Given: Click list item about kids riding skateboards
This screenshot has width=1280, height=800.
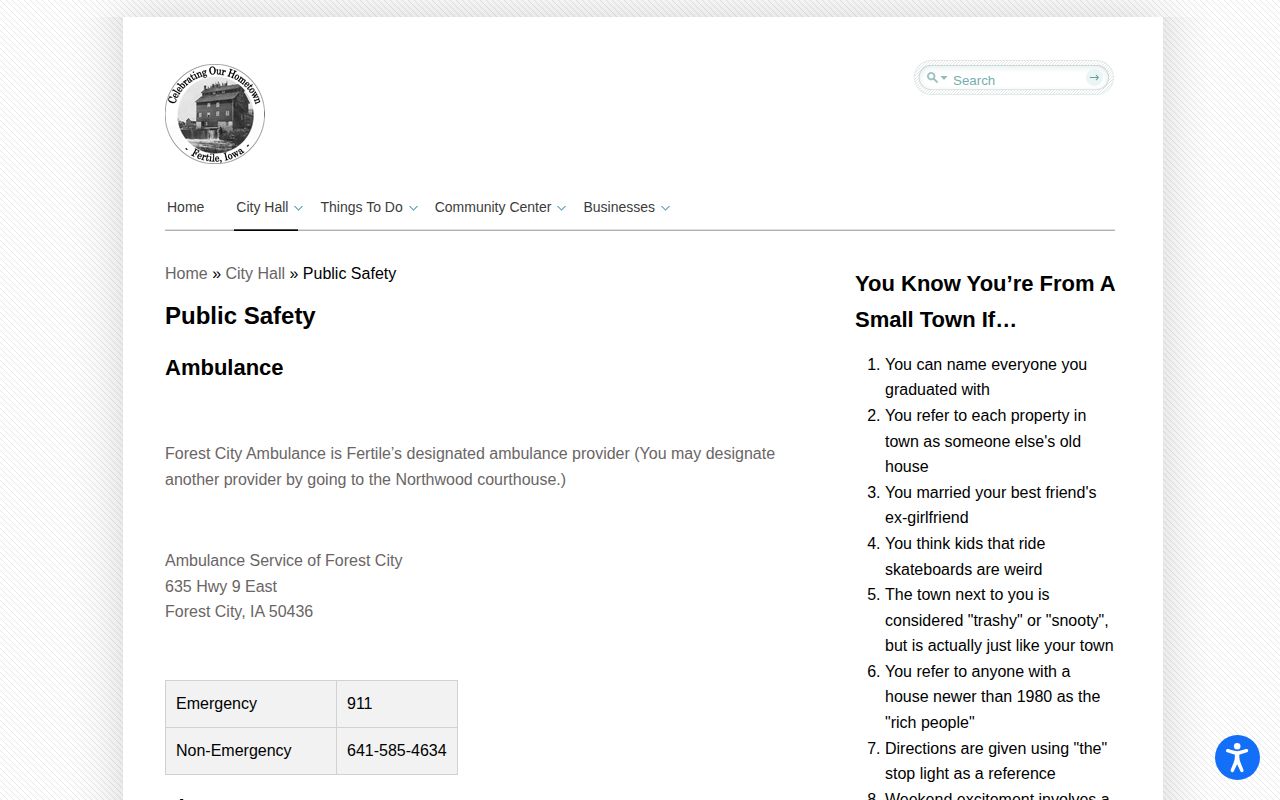Looking at the screenshot, I should tap(965, 556).
